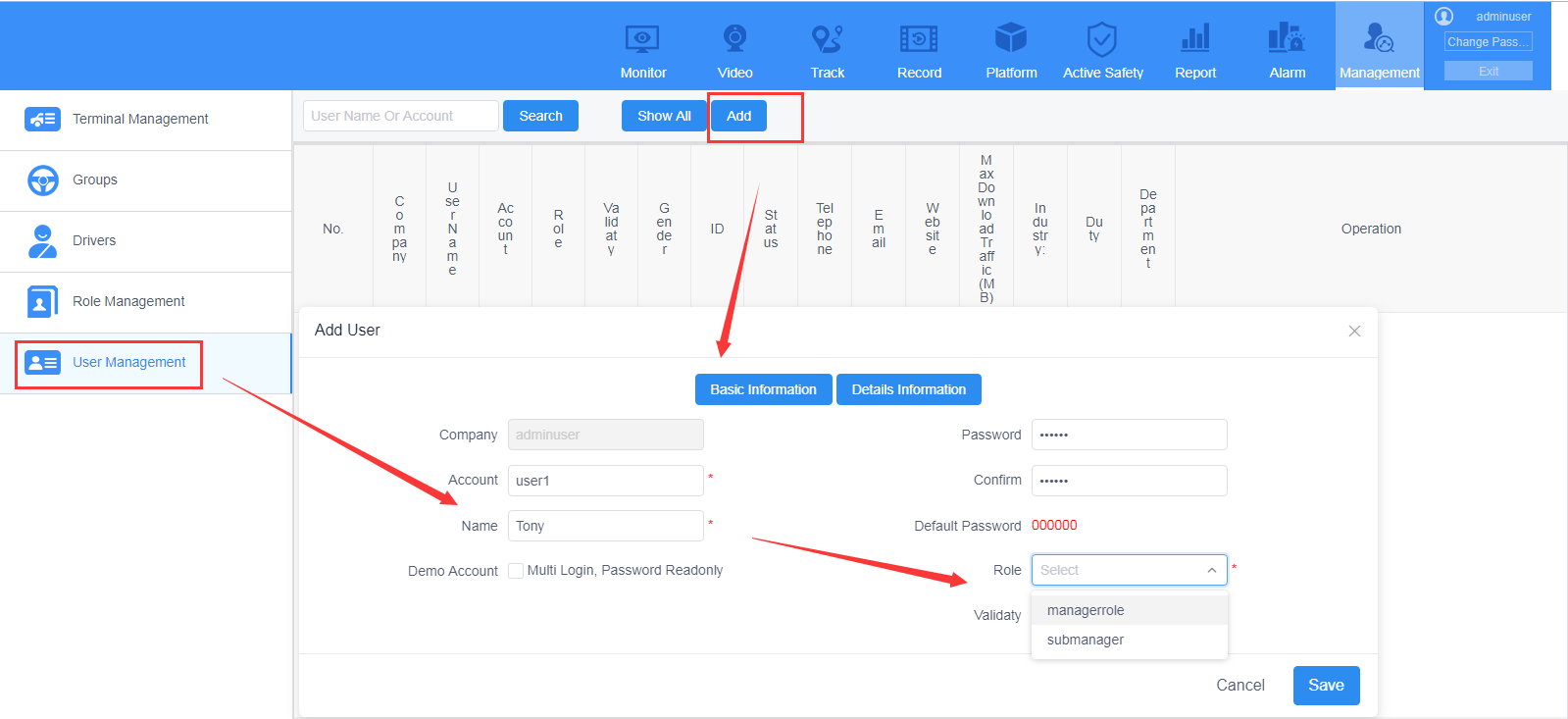Click Cancel in Add User dialog
Image resolution: width=1568 pixels, height=719 pixels.
[x=1240, y=686]
